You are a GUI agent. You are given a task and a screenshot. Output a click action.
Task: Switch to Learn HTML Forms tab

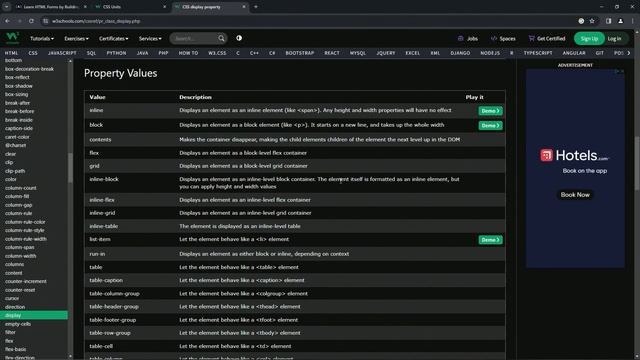tap(51, 7)
